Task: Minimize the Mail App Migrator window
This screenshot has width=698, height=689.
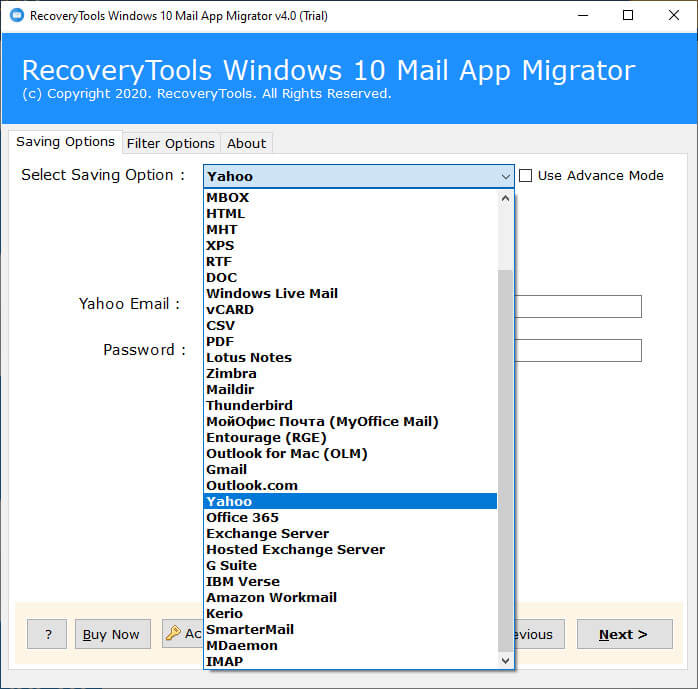Action: tap(583, 16)
